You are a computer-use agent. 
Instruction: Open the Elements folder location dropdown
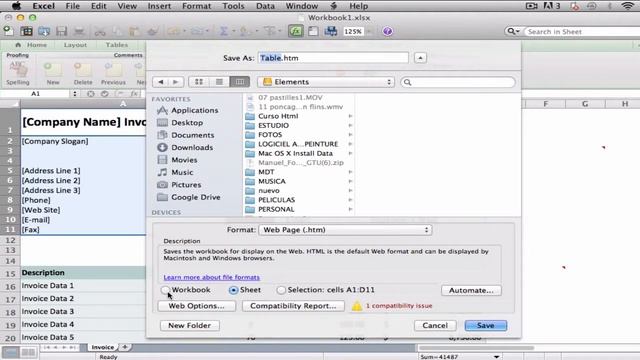click(326, 82)
